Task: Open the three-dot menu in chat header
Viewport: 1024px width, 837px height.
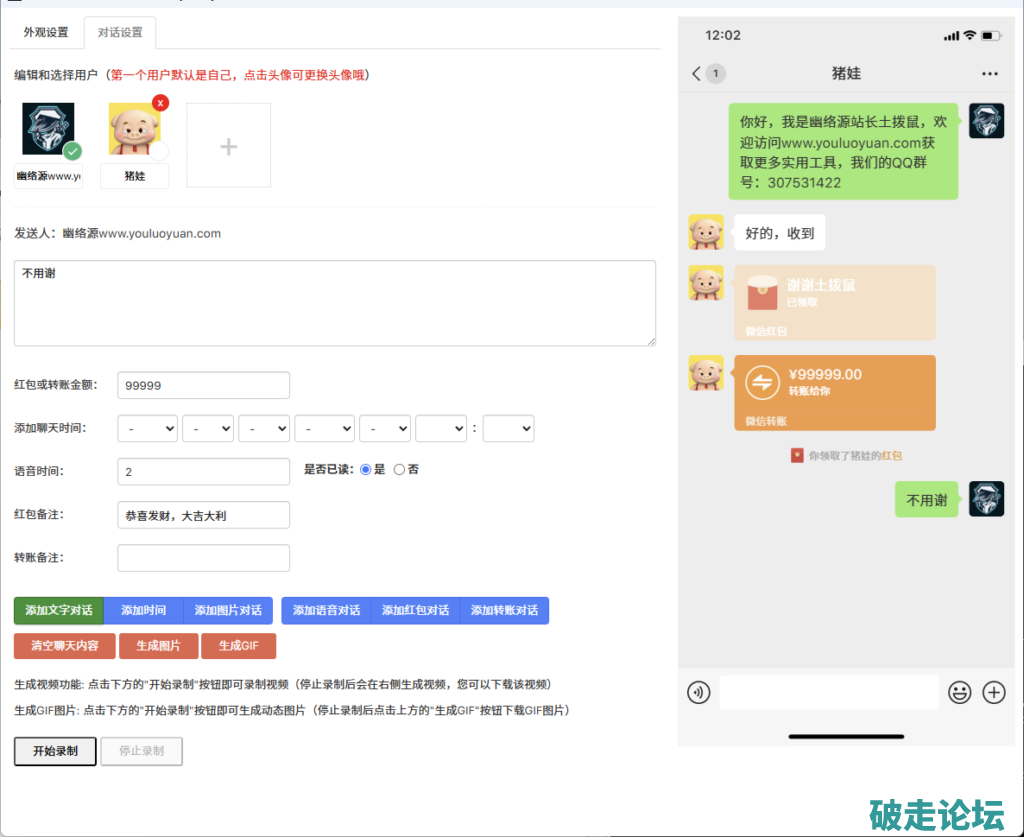Action: (989, 74)
